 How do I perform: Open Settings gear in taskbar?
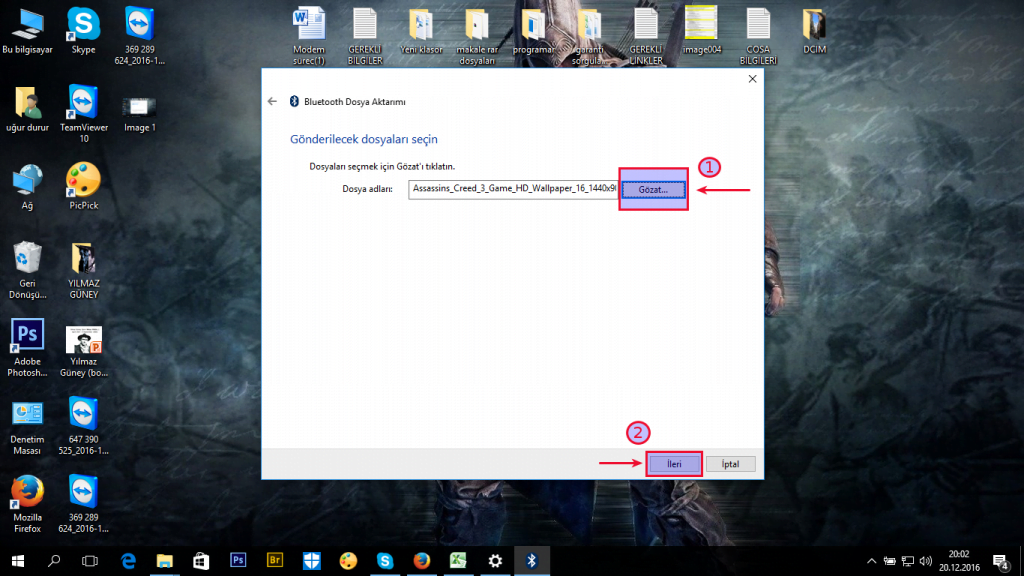[495, 560]
